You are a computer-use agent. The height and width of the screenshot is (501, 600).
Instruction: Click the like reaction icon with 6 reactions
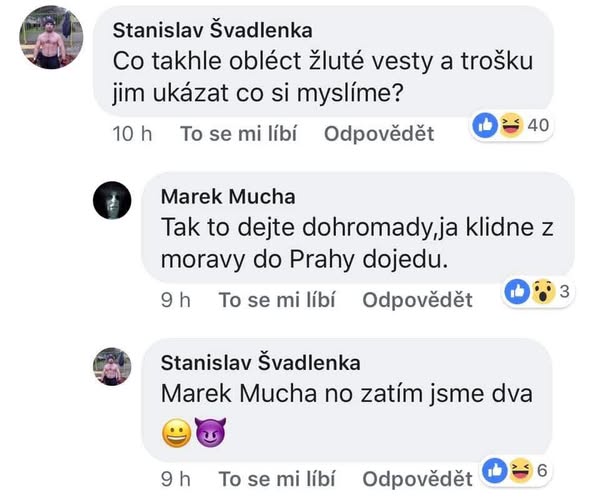(495, 471)
